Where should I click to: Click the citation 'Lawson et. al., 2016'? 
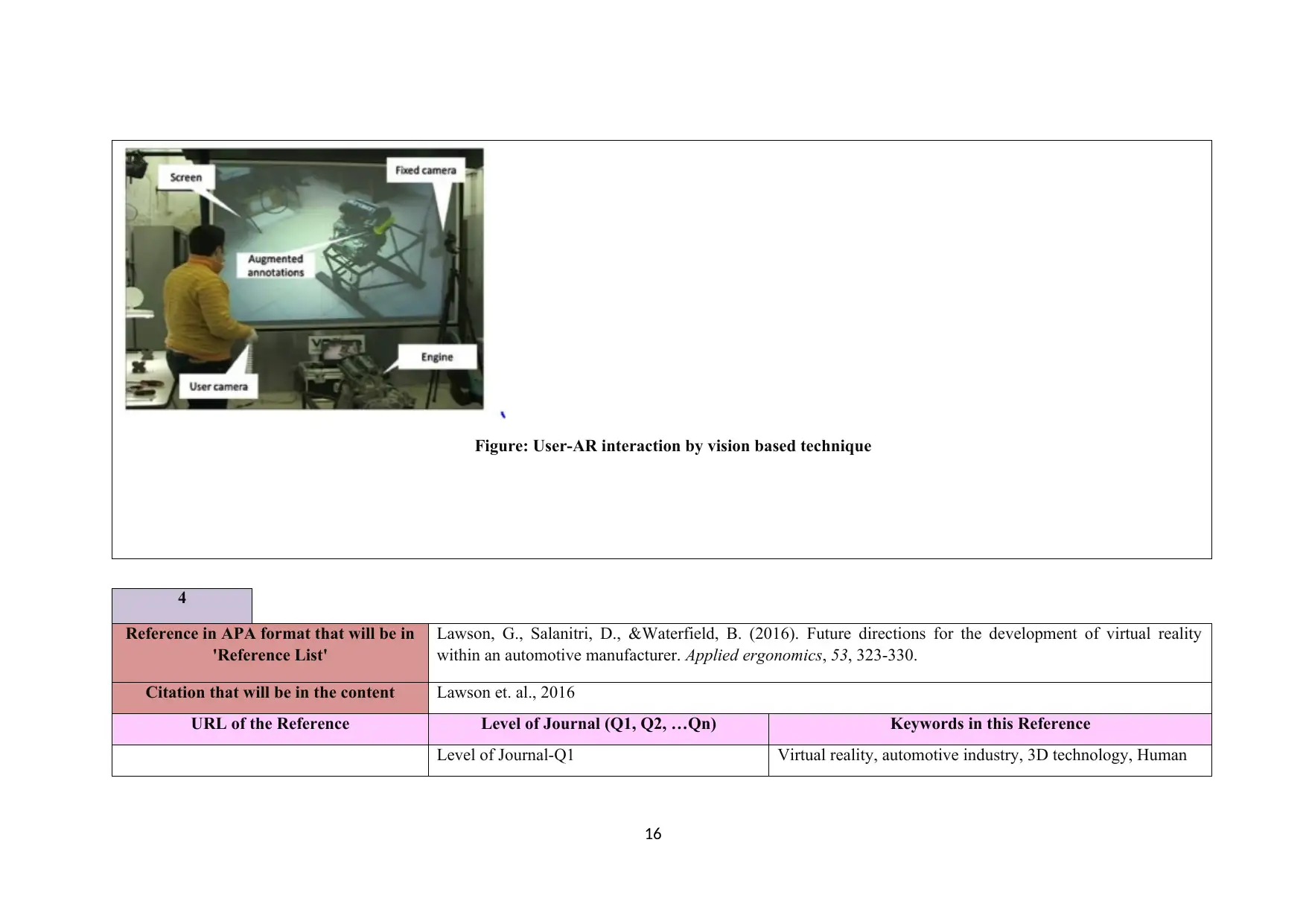click(506, 692)
